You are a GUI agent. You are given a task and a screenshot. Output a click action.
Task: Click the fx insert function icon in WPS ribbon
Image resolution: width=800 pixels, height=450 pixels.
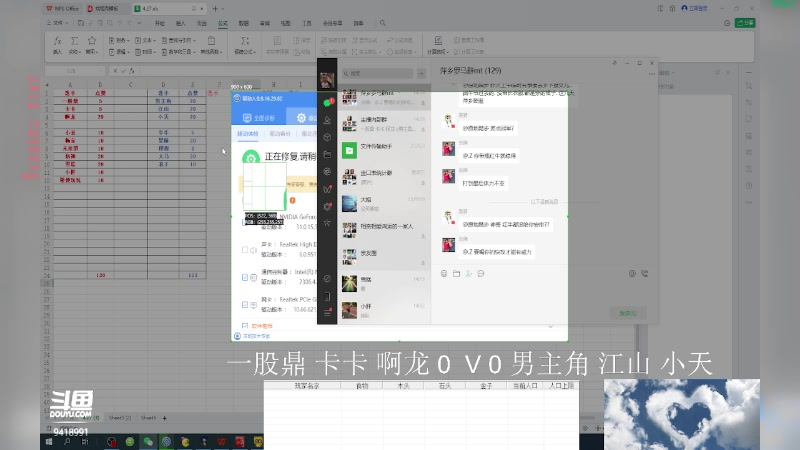coord(58,41)
